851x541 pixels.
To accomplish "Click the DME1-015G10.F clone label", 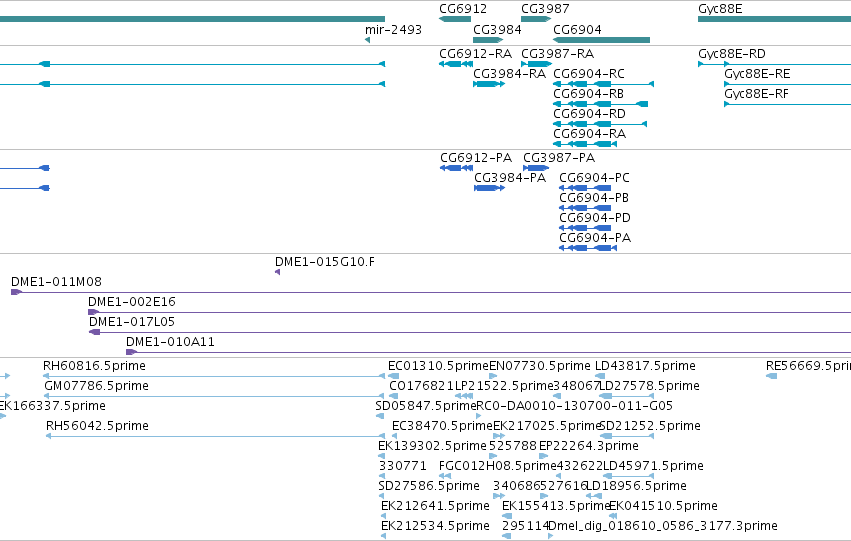I will [325, 262].
